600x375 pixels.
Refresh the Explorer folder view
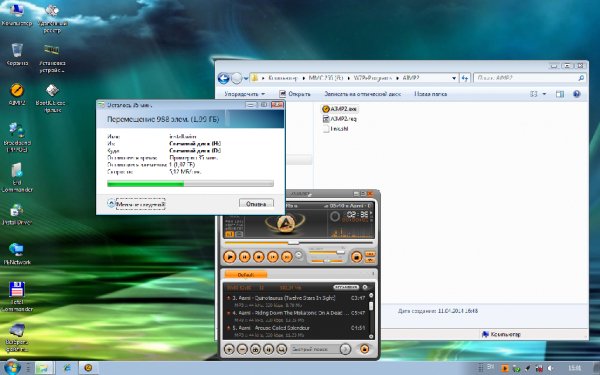(465, 78)
